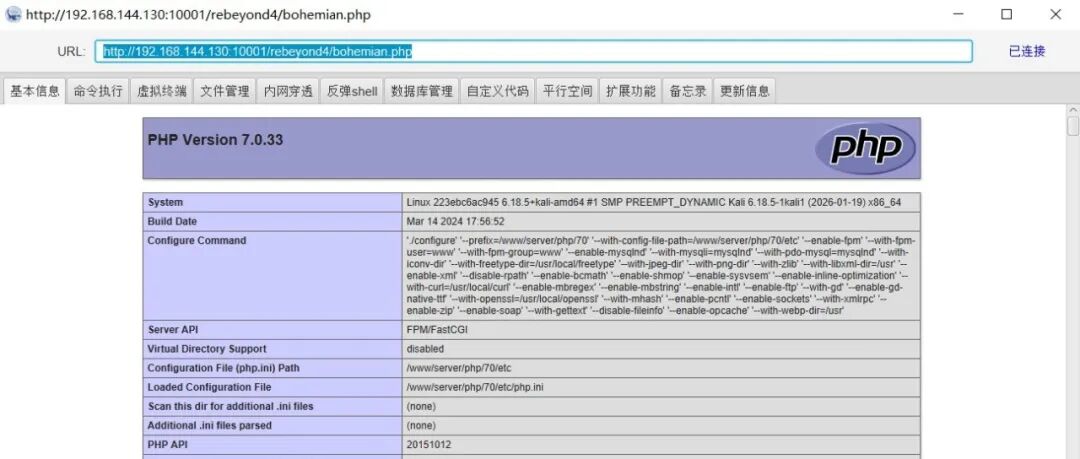Click the 20151012 value
This screenshot has width=1080, height=459.
(x=428, y=445)
